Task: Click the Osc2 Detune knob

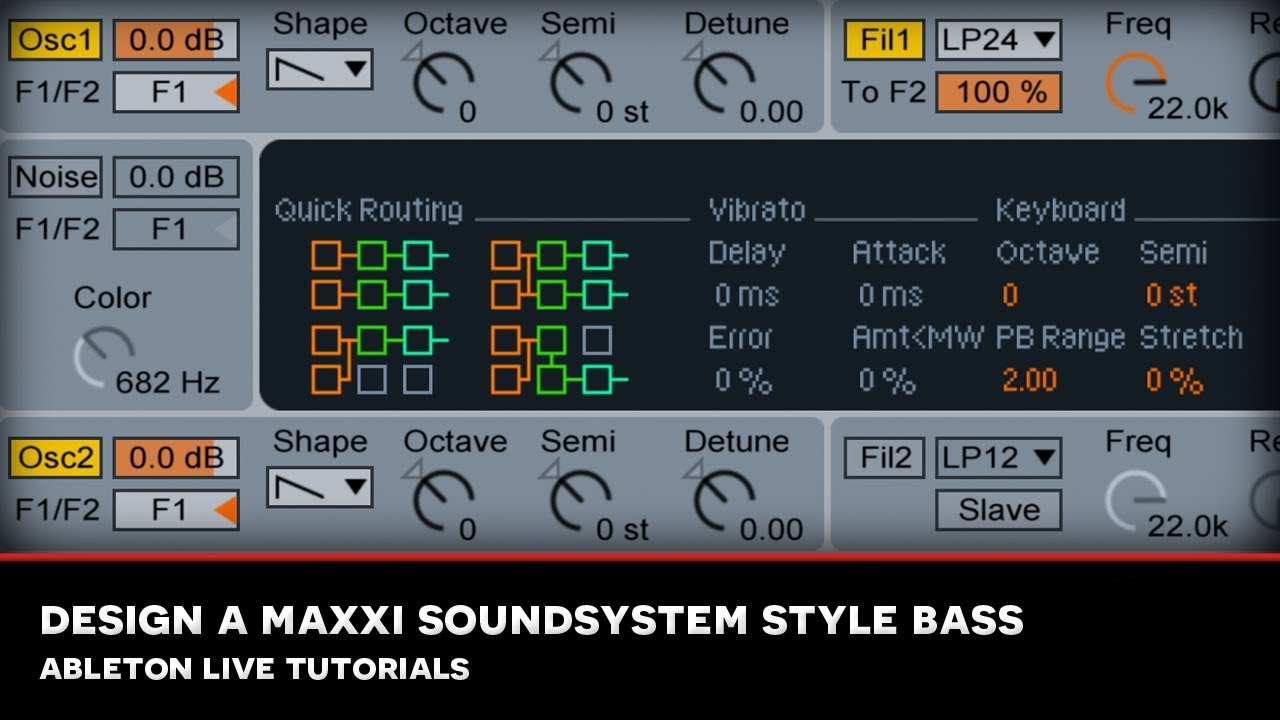Action: tap(724, 500)
